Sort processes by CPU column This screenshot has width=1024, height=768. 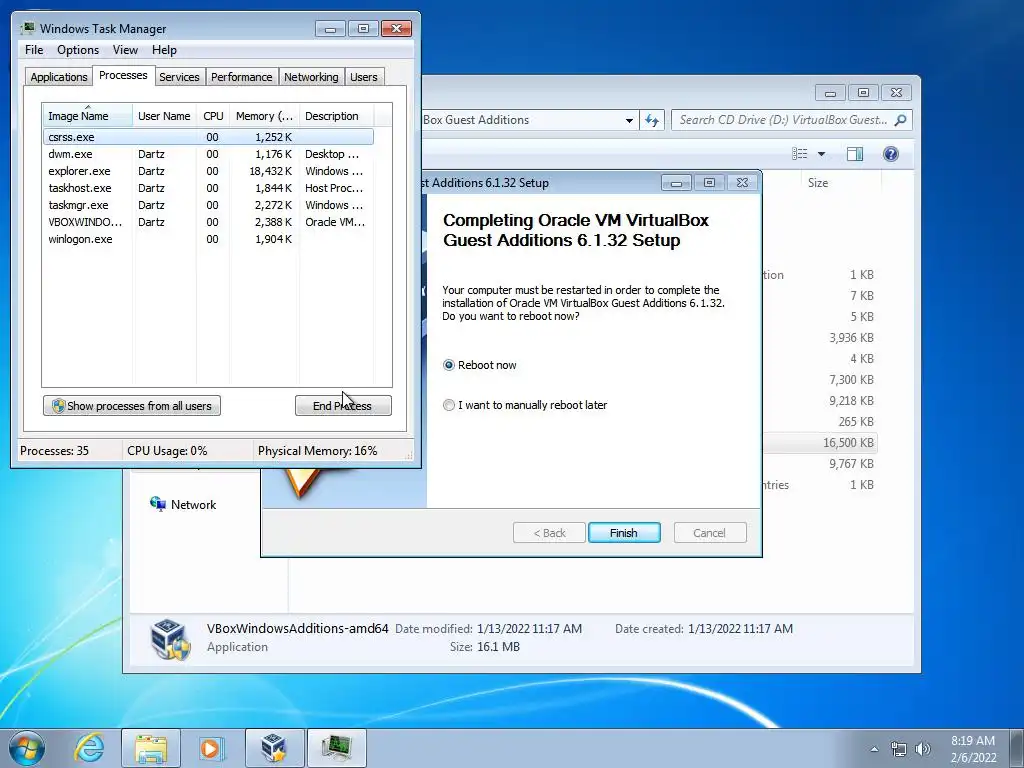click(x=213, y=116)
